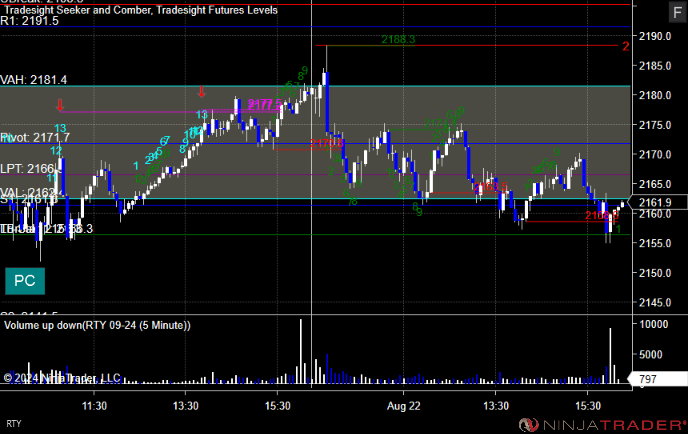Click the RTY instrument label
The width and height of the screenshot is (688, 434).
14,423
